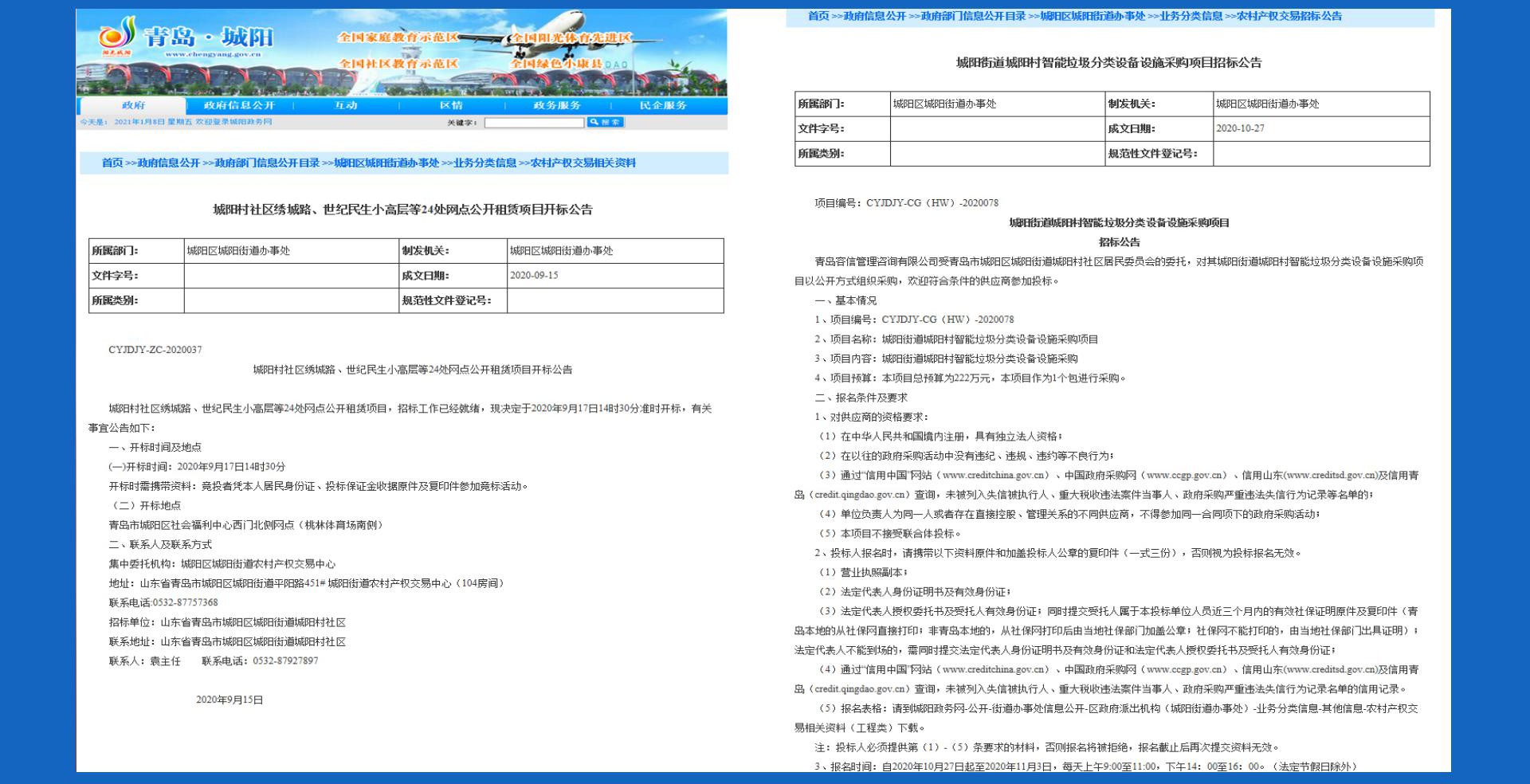This screenshot has height=784, width=1530.
Task: Click the 所属部门 label in left table
Action: click(115, 251)
